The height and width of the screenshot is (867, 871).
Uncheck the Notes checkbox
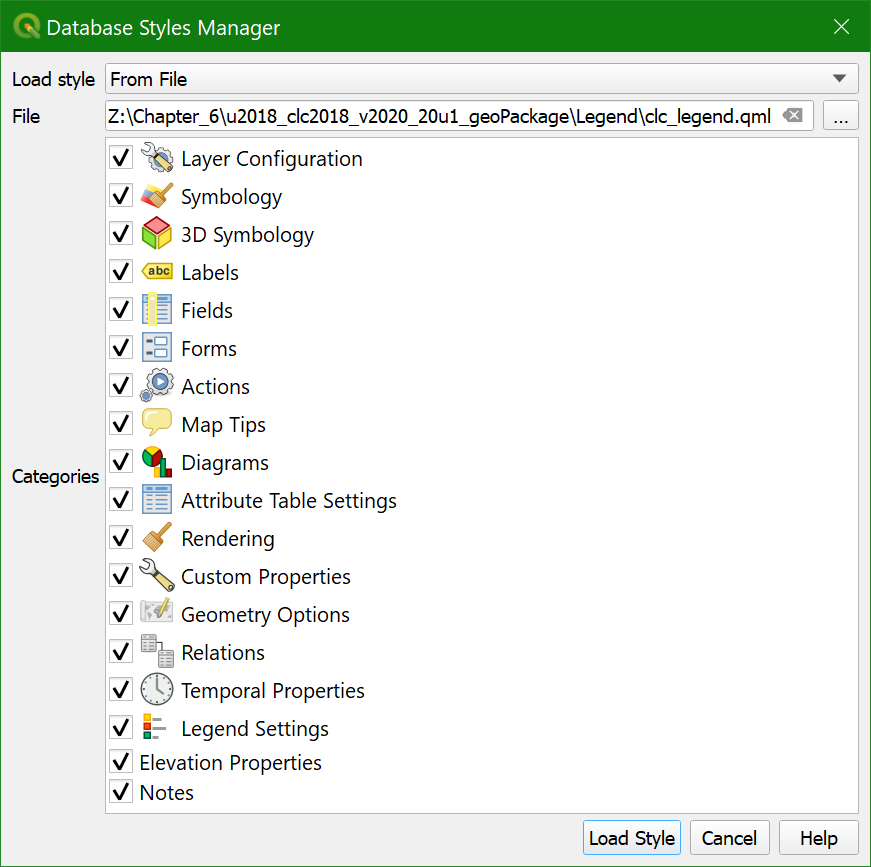point(121,792)
